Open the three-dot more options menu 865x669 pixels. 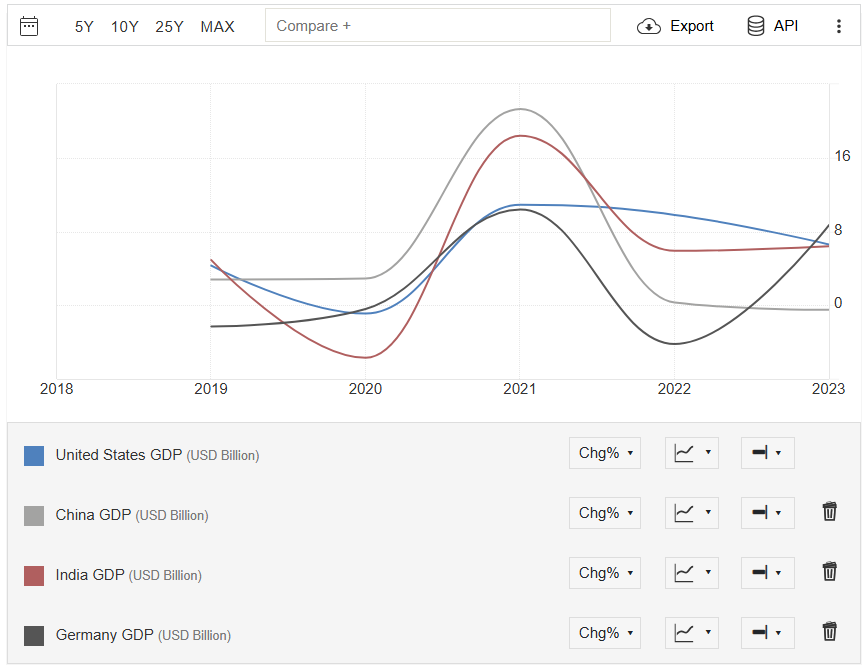click(839, 26)
